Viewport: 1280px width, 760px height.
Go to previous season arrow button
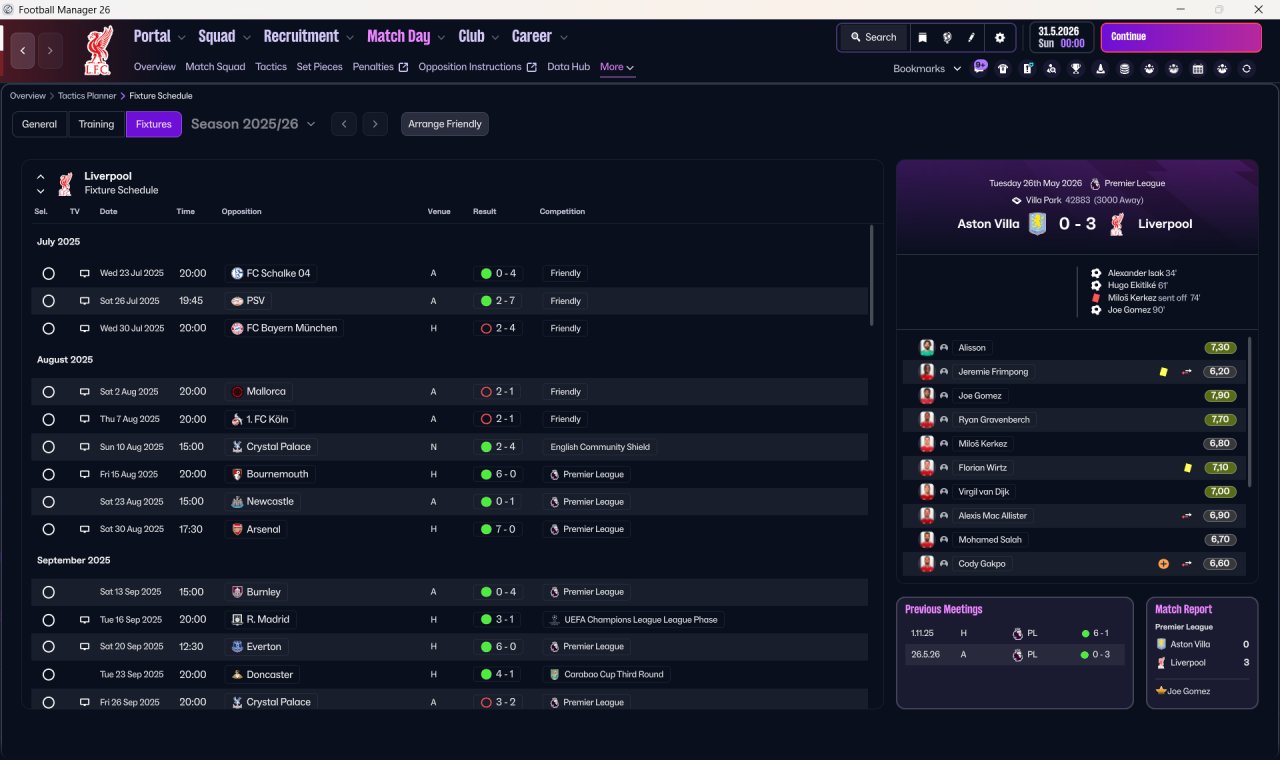tap(344, 124)
